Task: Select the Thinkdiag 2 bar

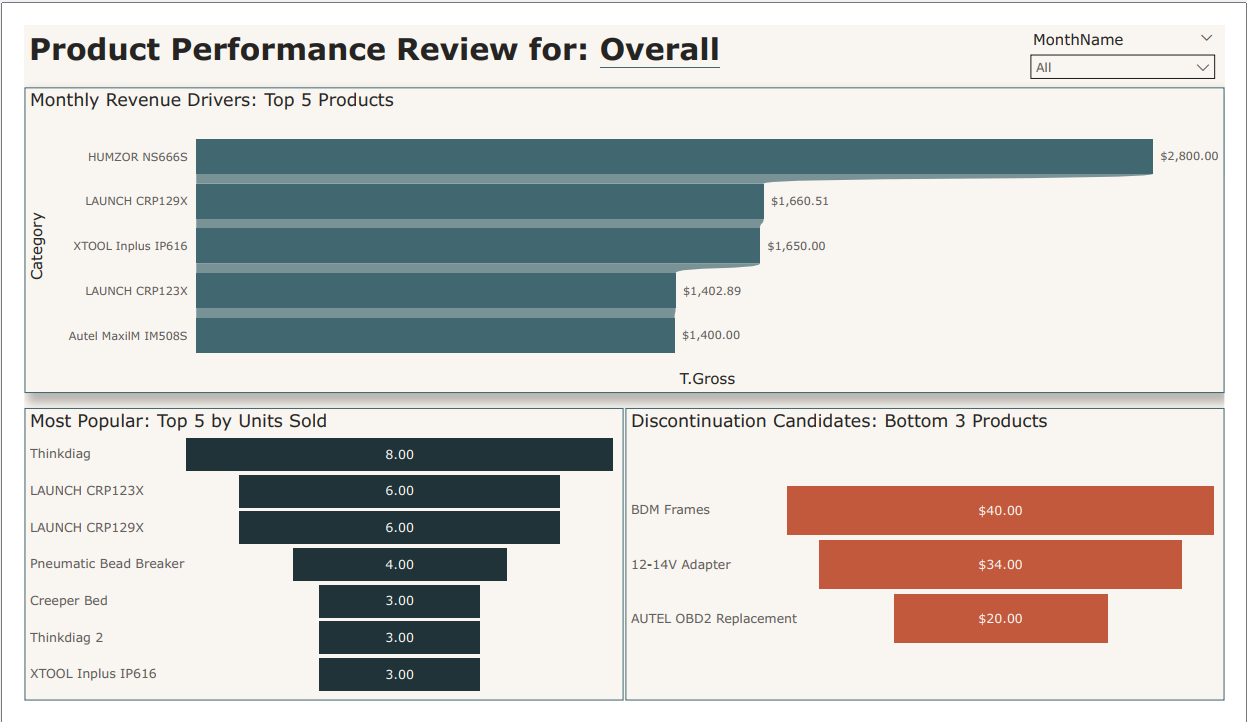Action: (399, 637)
